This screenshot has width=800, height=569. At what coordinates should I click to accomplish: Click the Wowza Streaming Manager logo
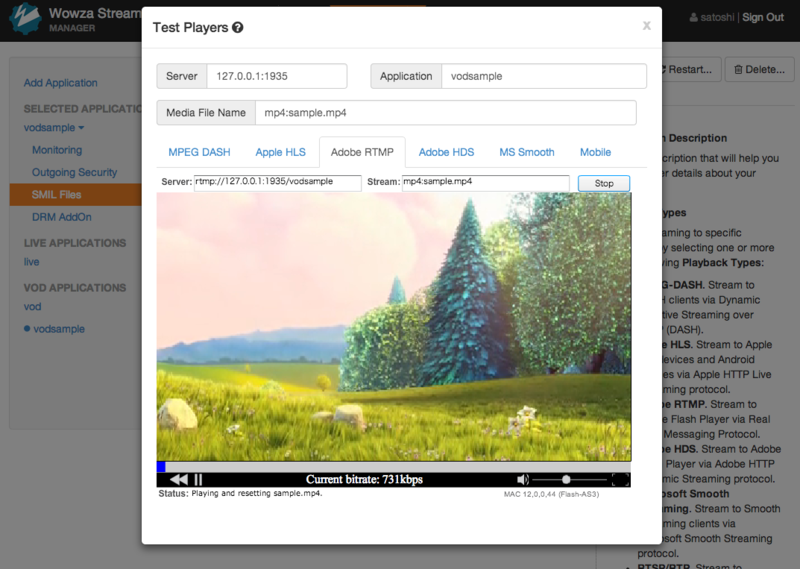click(x=24, y=19)
